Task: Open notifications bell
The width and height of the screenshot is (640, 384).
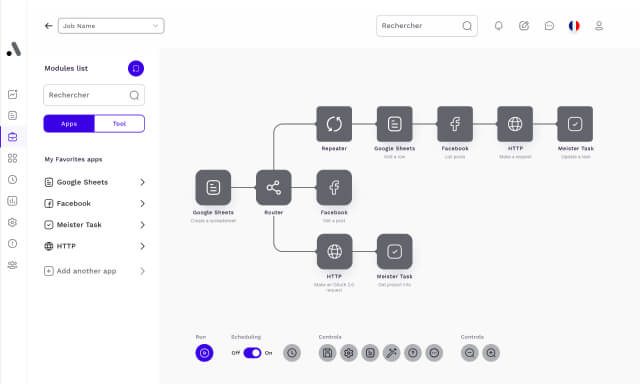Action: point(498,26)
